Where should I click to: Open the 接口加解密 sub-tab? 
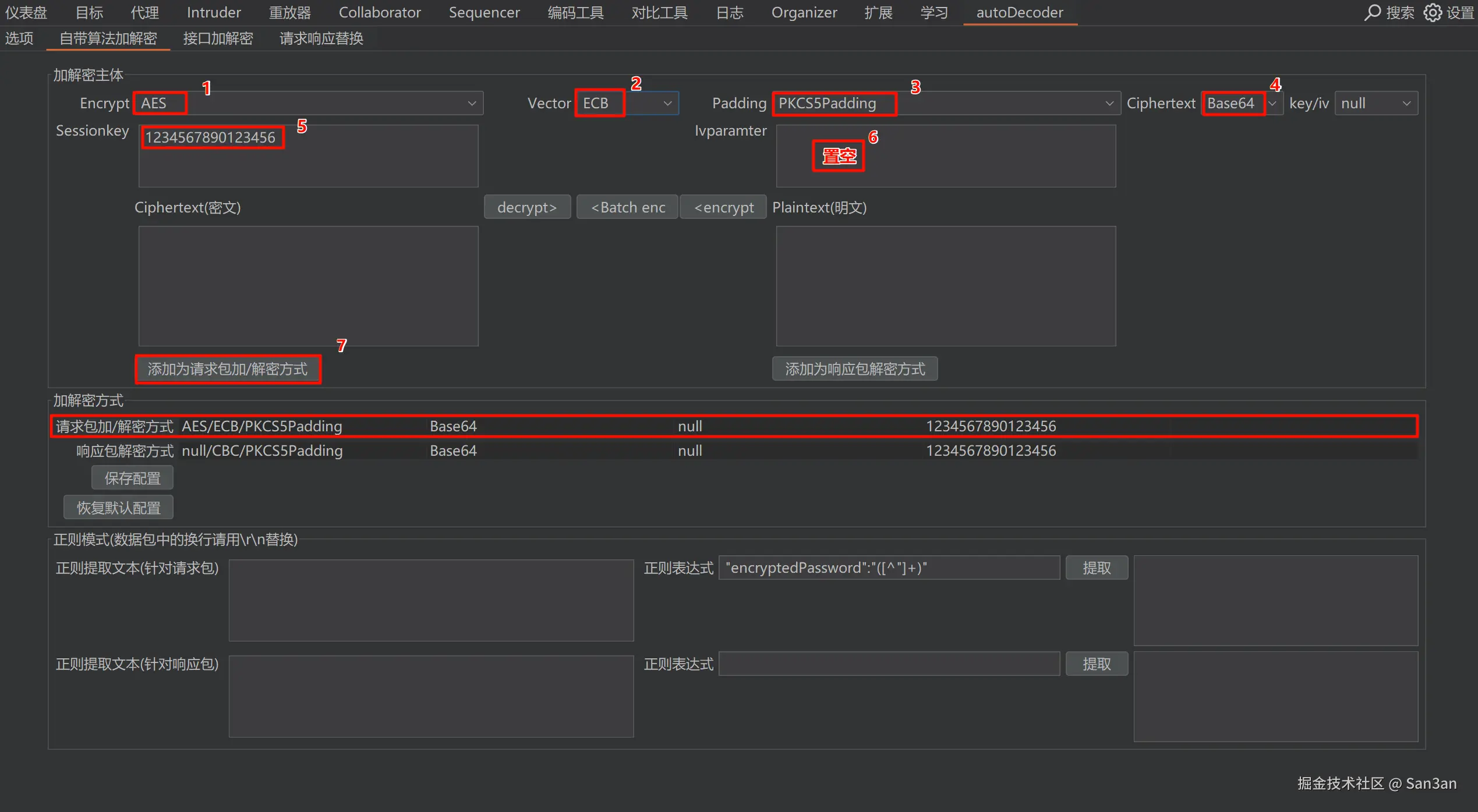tap(218, 38)
